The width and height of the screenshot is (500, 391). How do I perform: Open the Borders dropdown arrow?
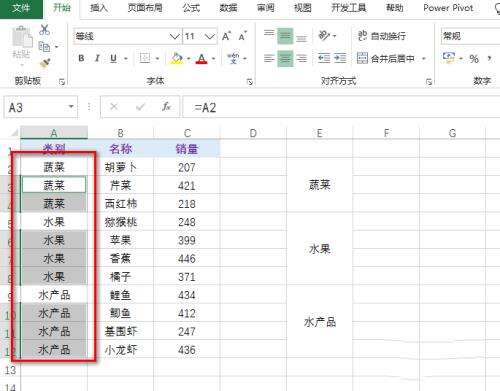(157, 59)
